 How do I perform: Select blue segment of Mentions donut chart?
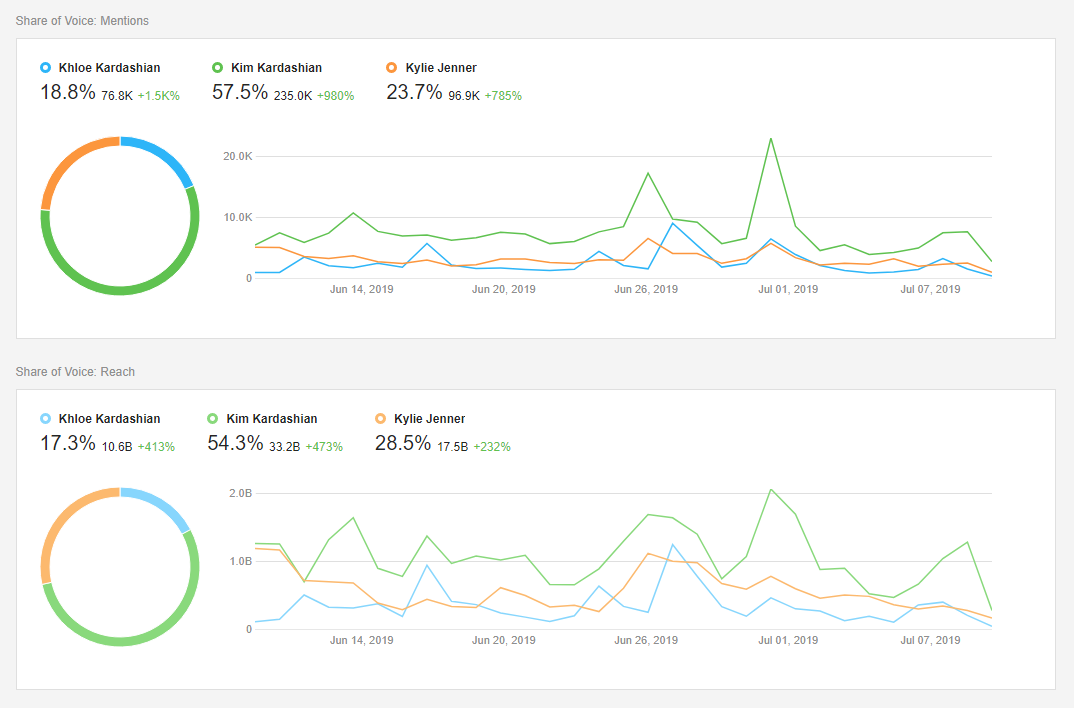point(168,155)
